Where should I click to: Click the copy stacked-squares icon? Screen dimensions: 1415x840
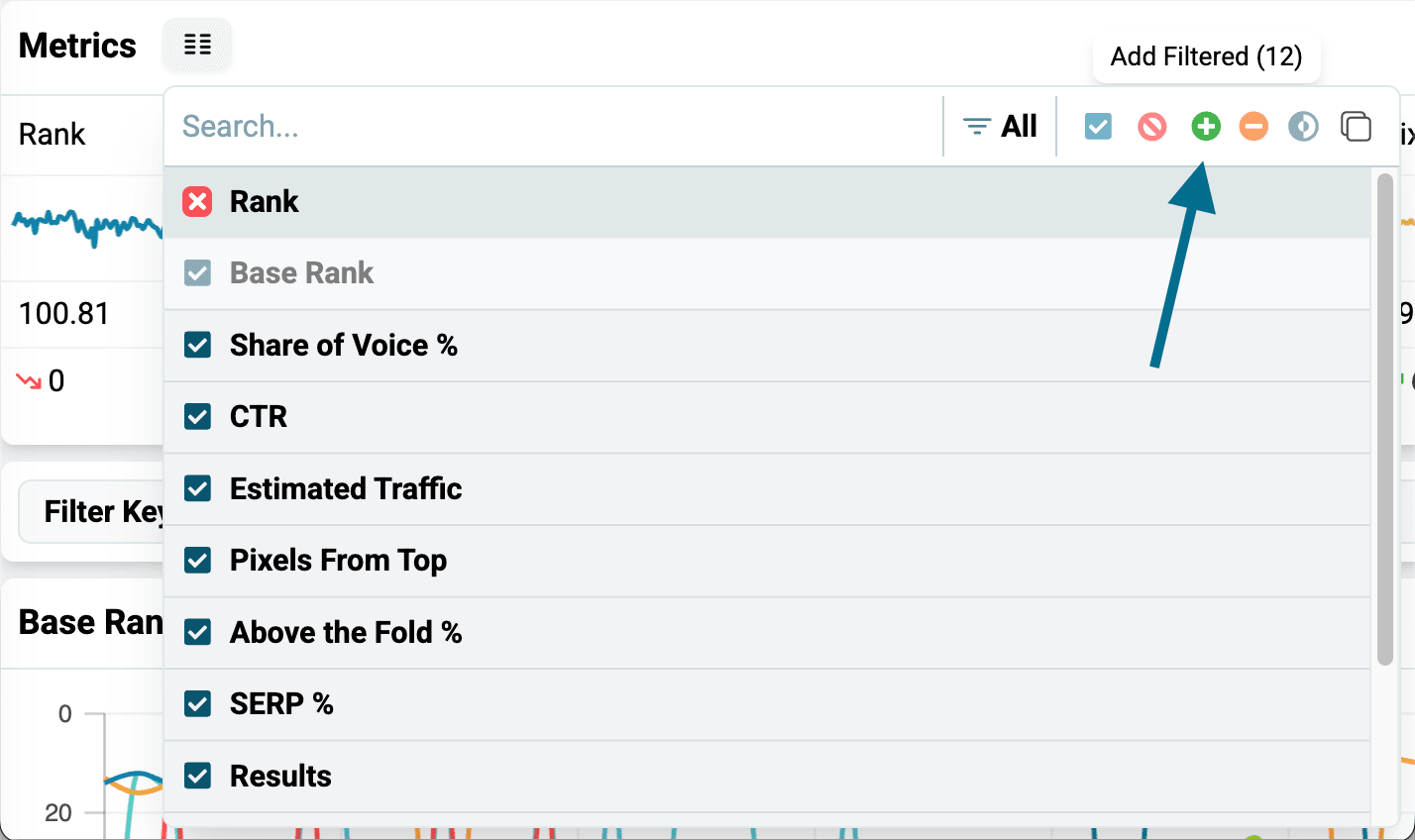pyautogui.click(x=1356, y=127)
